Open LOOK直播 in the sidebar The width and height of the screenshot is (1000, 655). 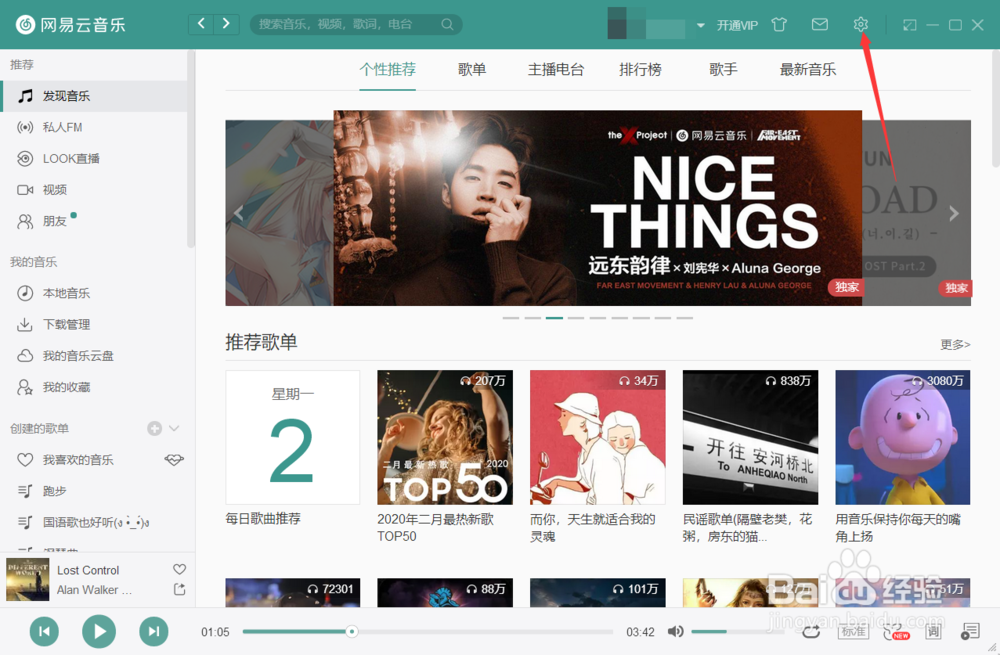pos(94,158)
